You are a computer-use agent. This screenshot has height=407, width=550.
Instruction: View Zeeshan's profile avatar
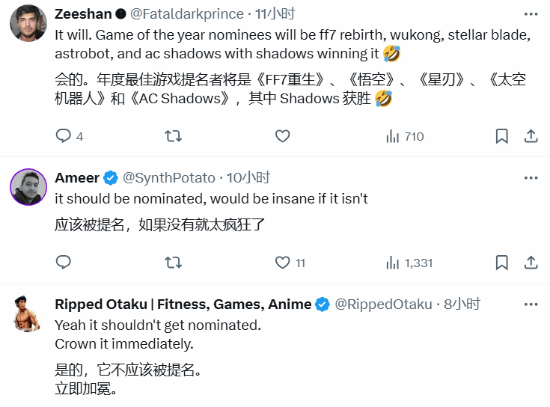coord(28,23)
